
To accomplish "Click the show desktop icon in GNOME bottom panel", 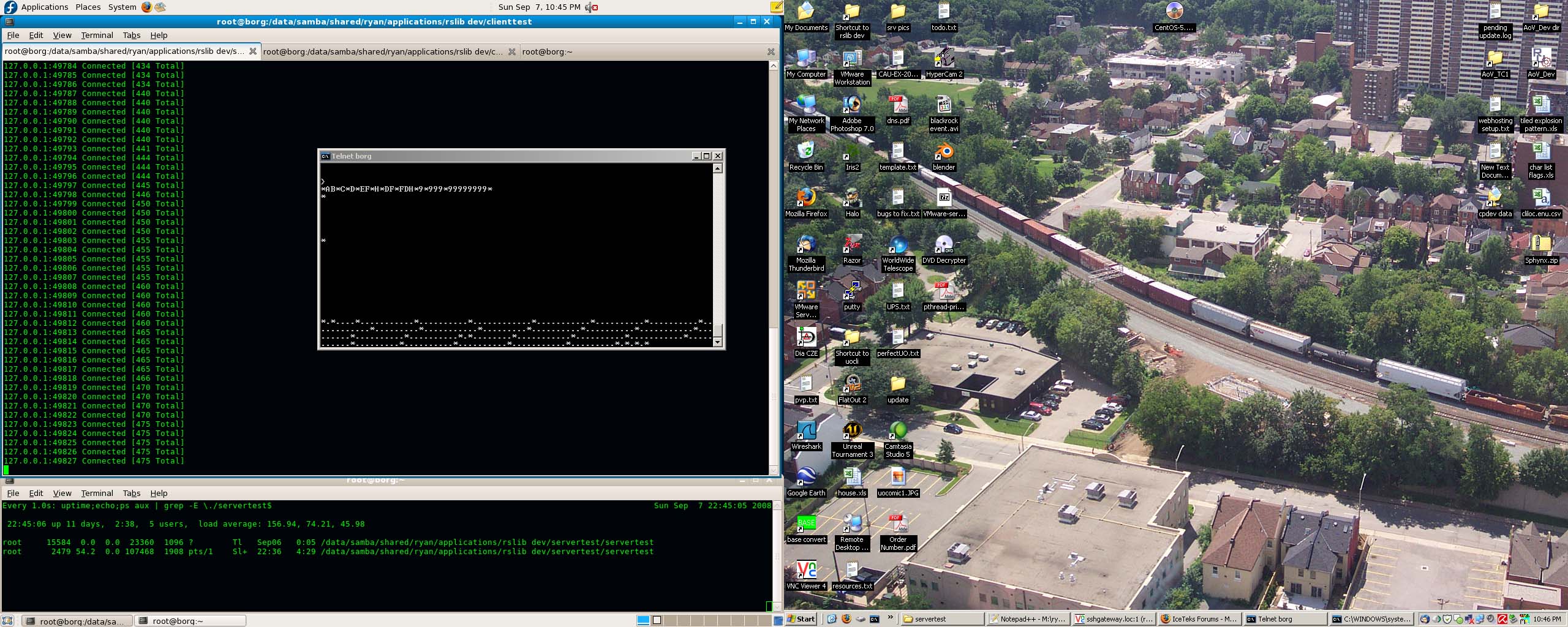I will 7,621.
